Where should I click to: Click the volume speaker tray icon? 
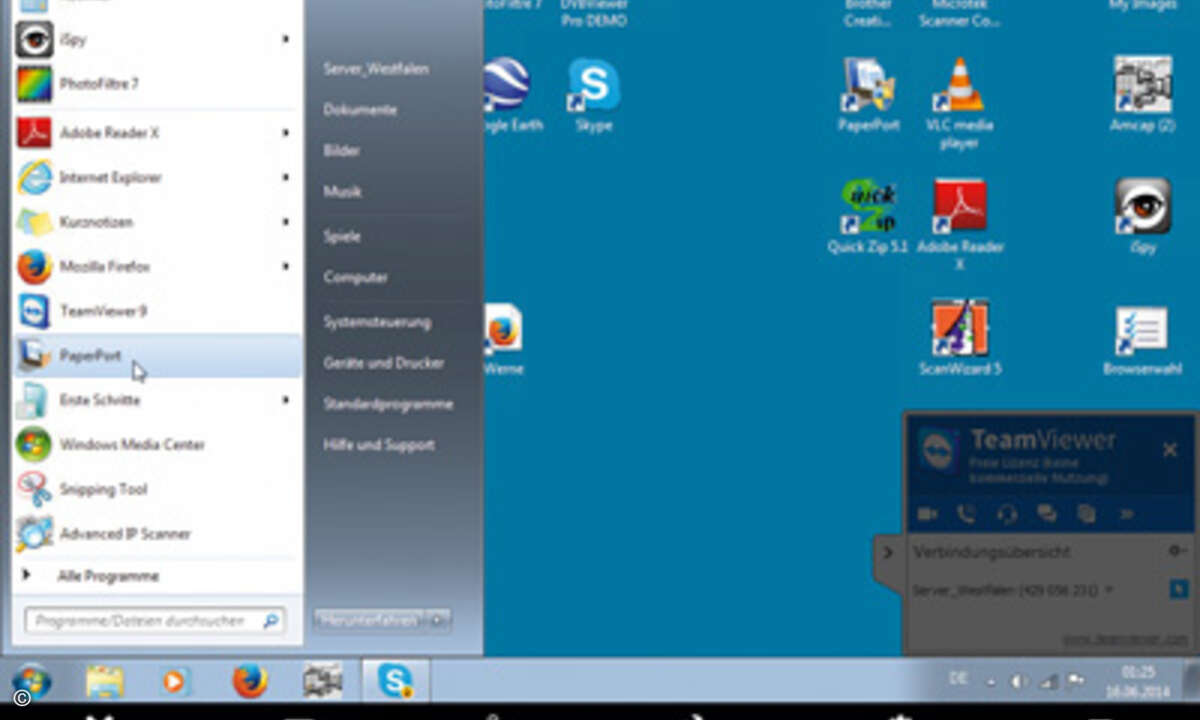click(x=1020, y=682)
